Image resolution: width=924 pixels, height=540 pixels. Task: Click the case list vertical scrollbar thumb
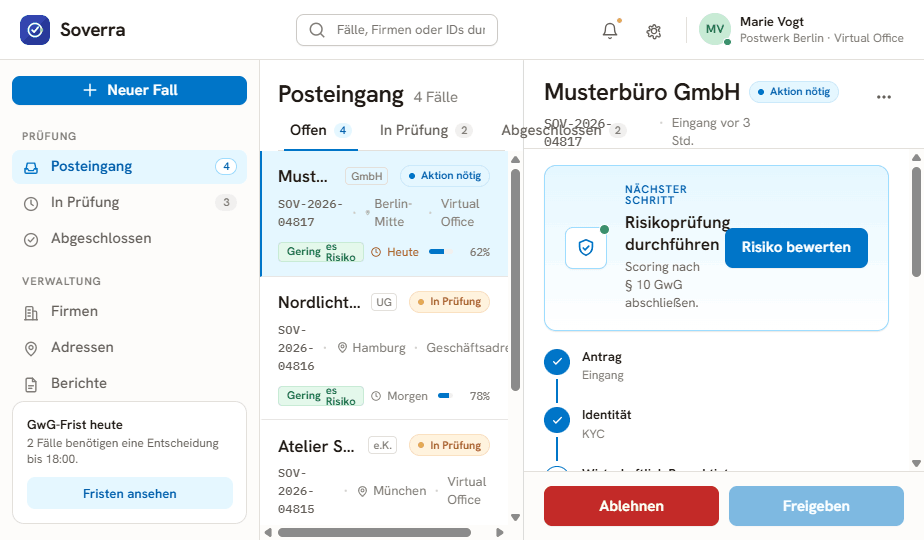coord(515,280)
